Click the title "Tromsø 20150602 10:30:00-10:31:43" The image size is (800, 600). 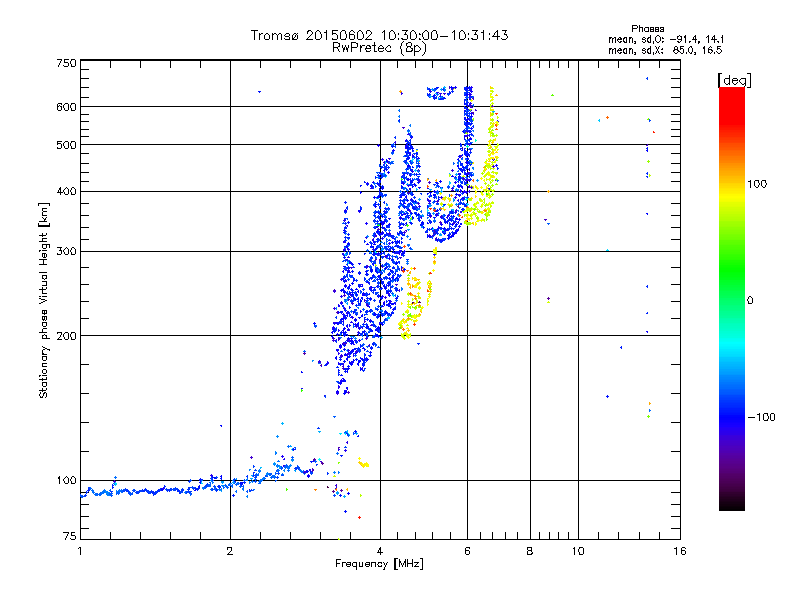point(379,35)
